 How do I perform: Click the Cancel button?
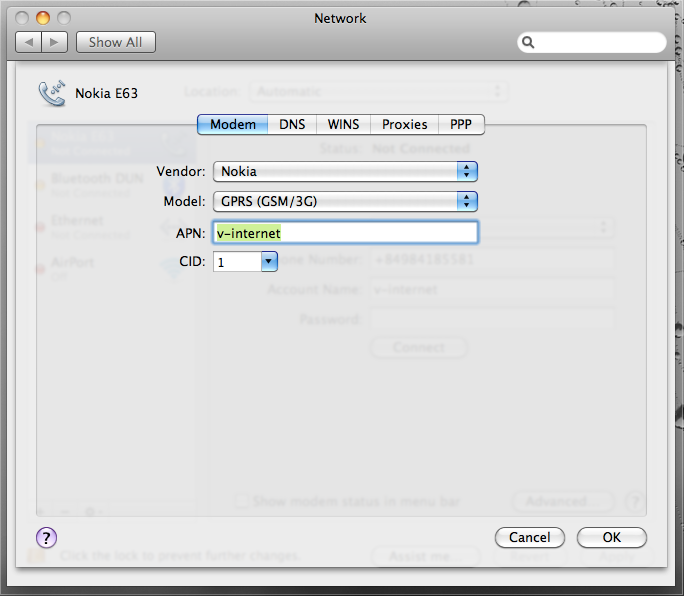click(530, 537)
